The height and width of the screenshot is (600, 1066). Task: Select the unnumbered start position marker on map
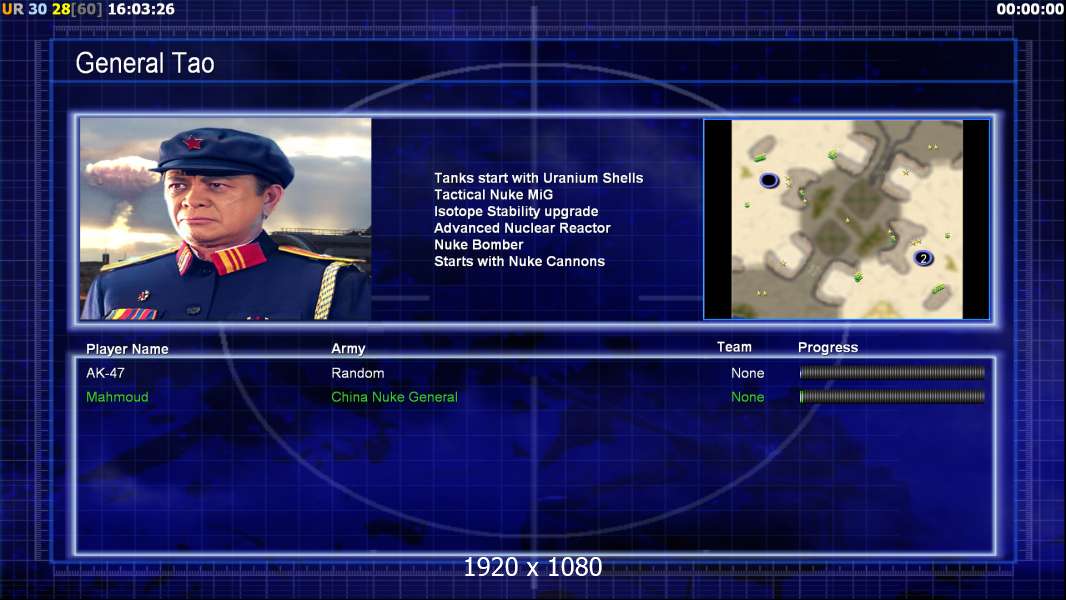pos(769,180)
